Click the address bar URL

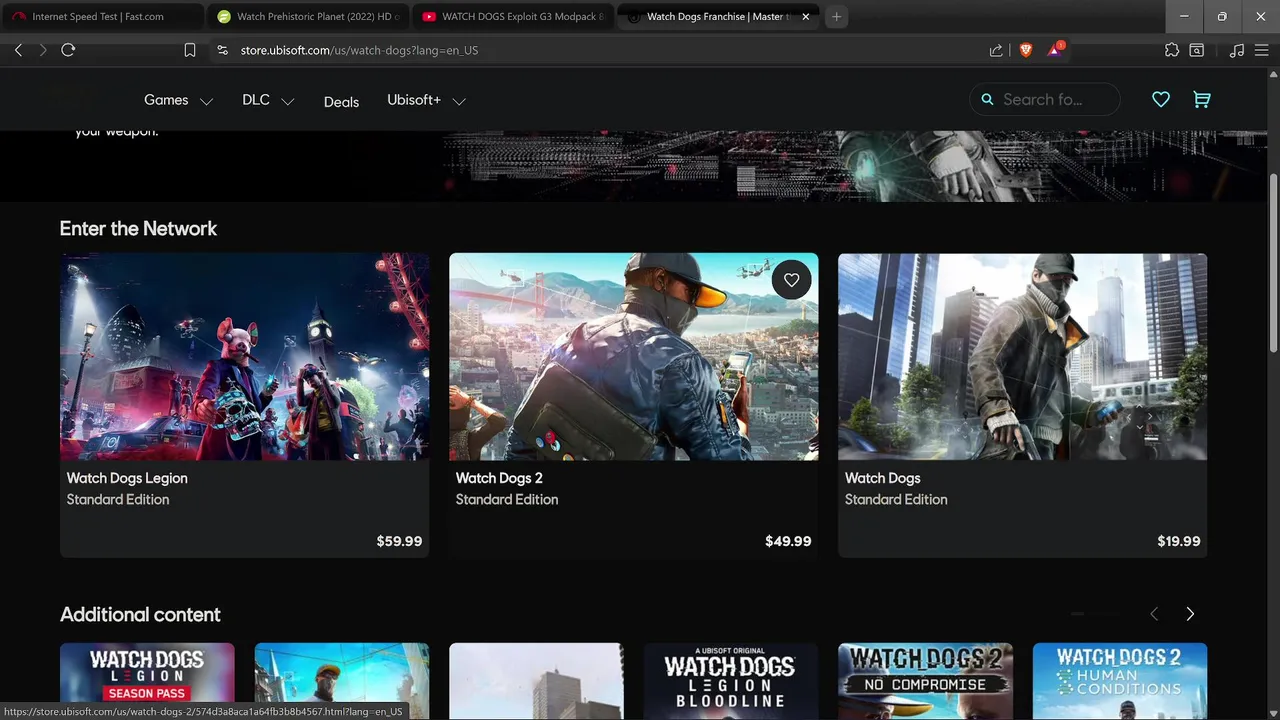point(359,50)
